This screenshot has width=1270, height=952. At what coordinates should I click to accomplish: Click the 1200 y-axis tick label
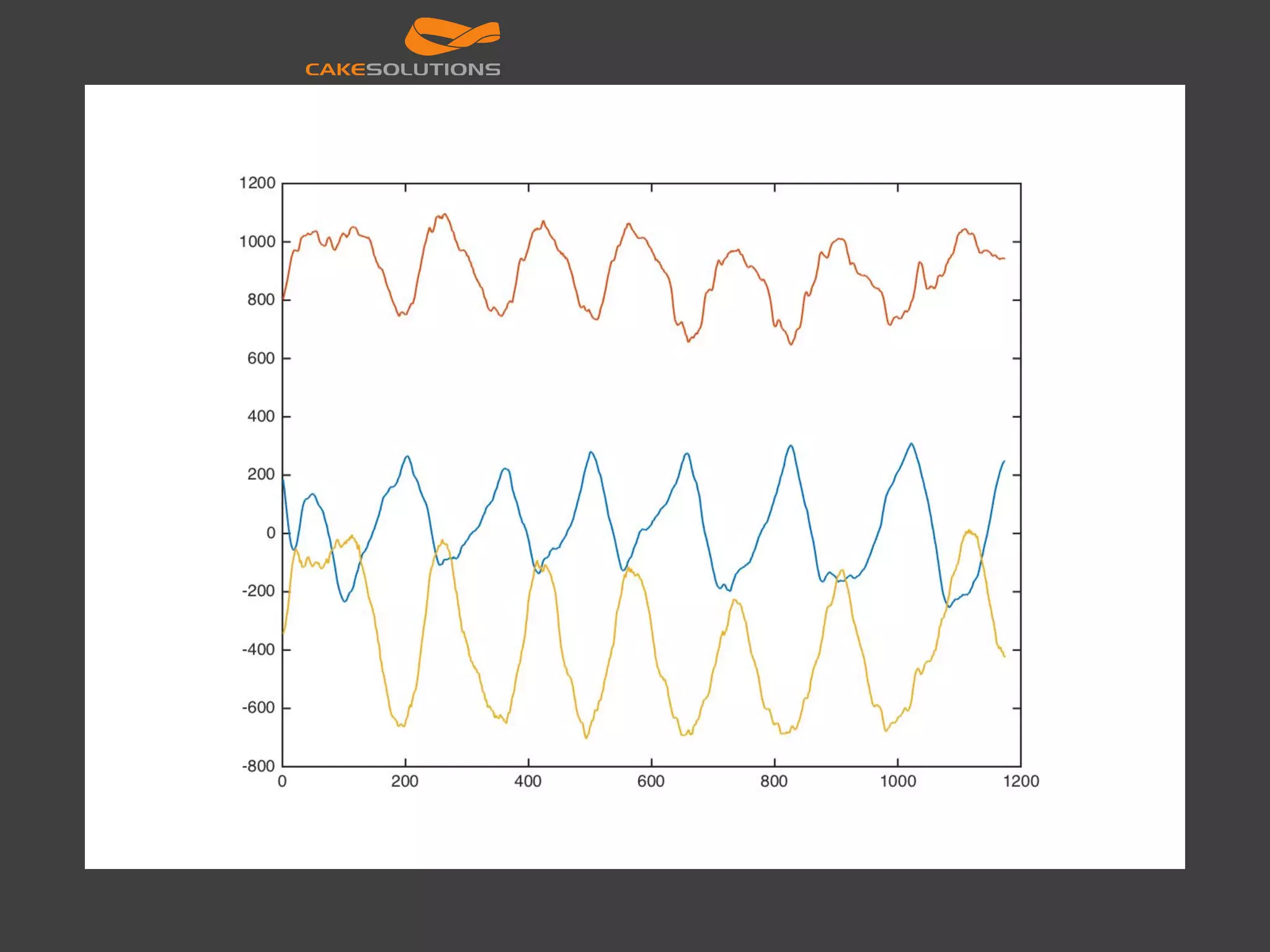click(x=257, y=183)
